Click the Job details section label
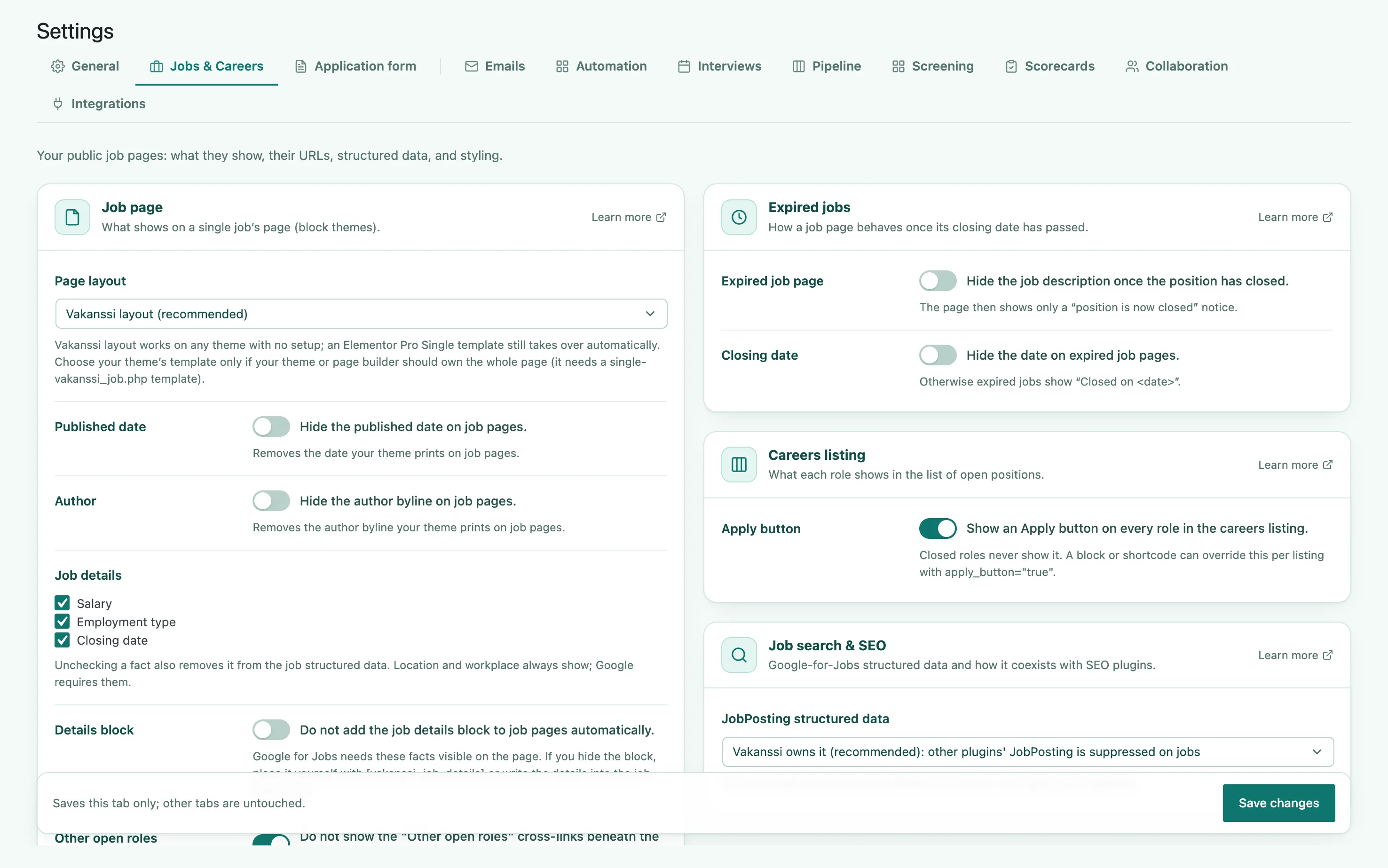This screenshot has height=868, width=1388. [x=88, y=575]
